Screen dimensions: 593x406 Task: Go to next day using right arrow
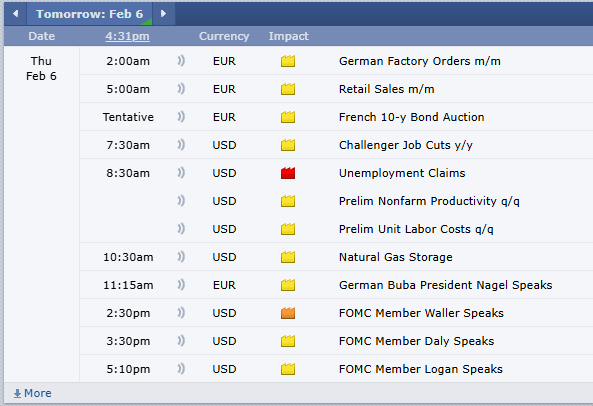point(163,14)
